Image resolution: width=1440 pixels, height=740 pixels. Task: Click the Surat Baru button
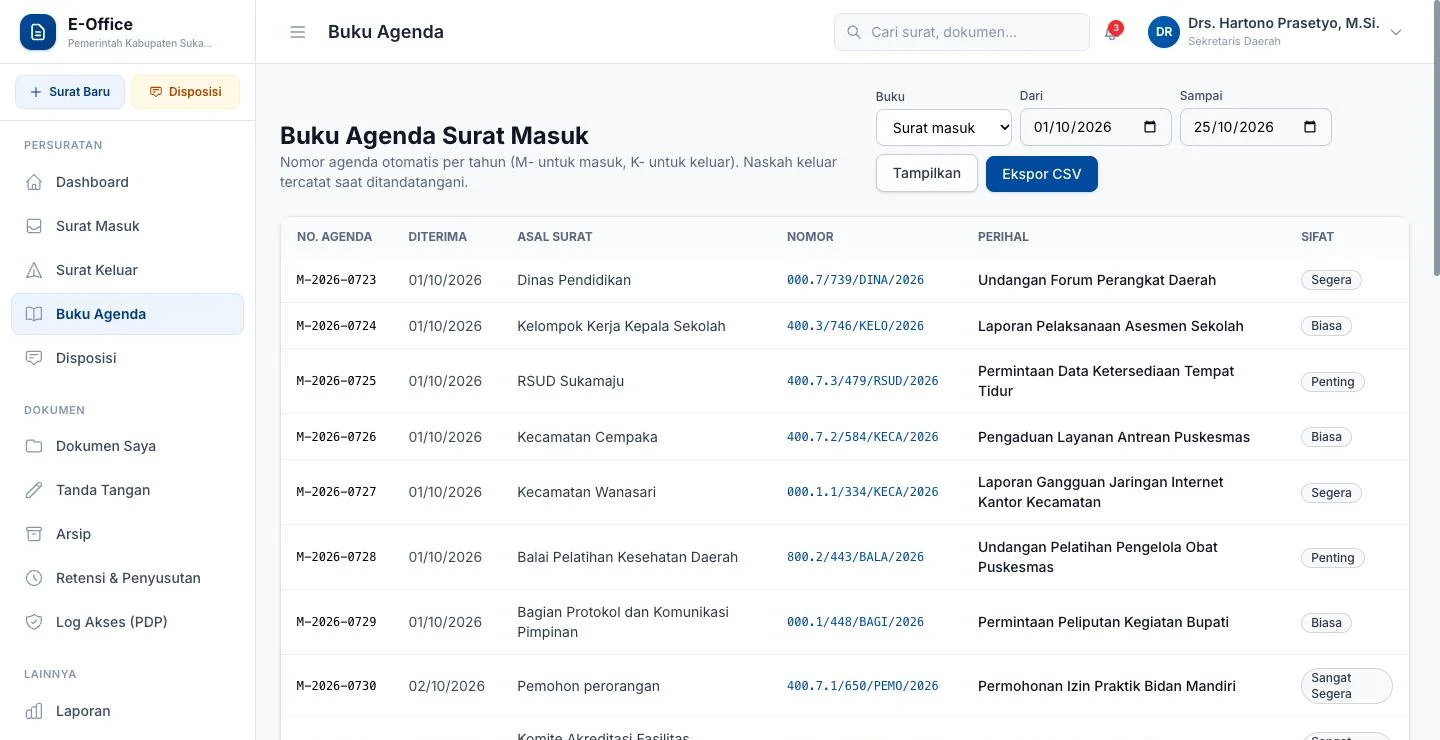point(70,92)
